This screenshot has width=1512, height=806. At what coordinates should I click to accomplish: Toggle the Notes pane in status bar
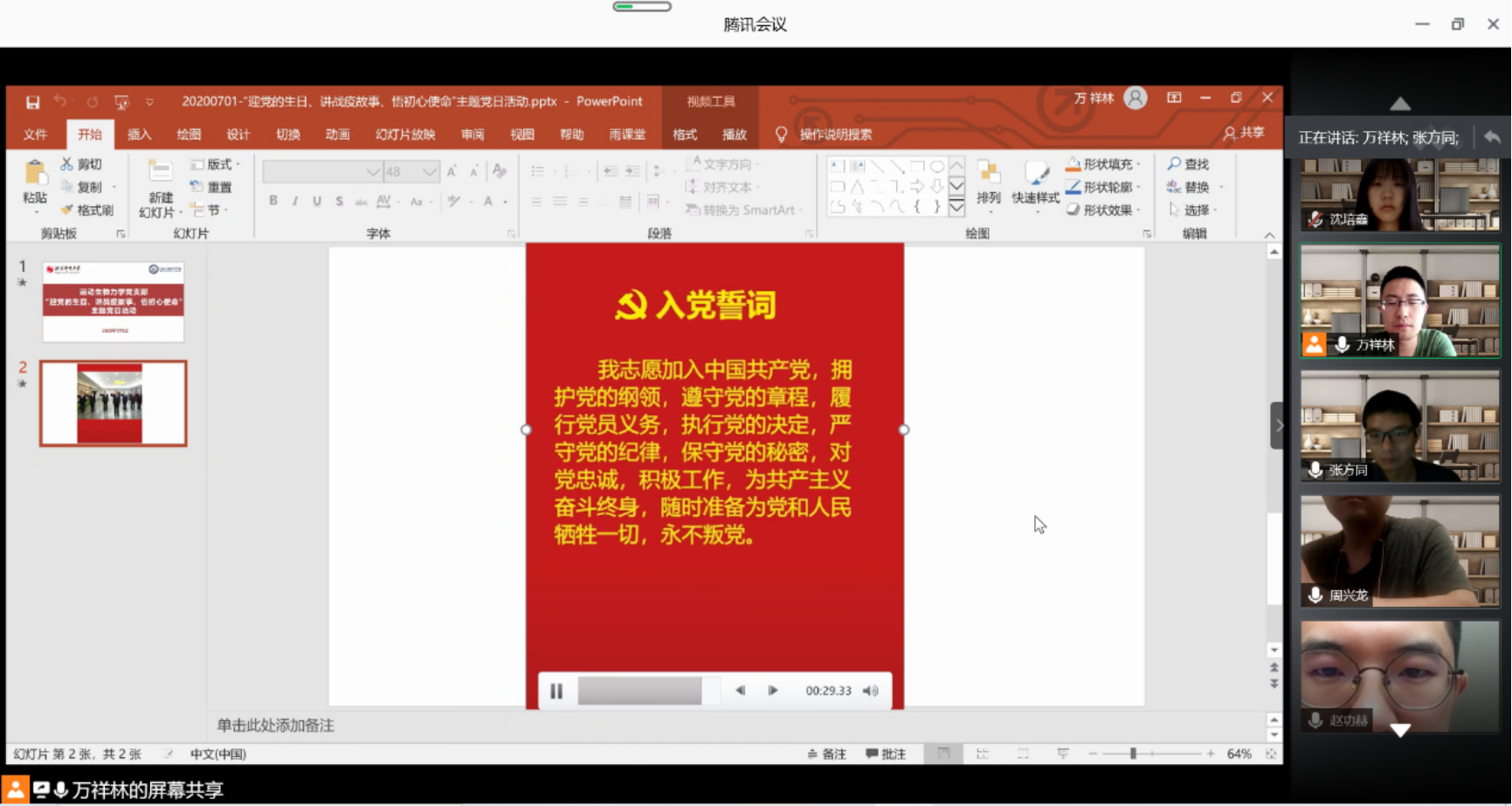click(826, 754)
